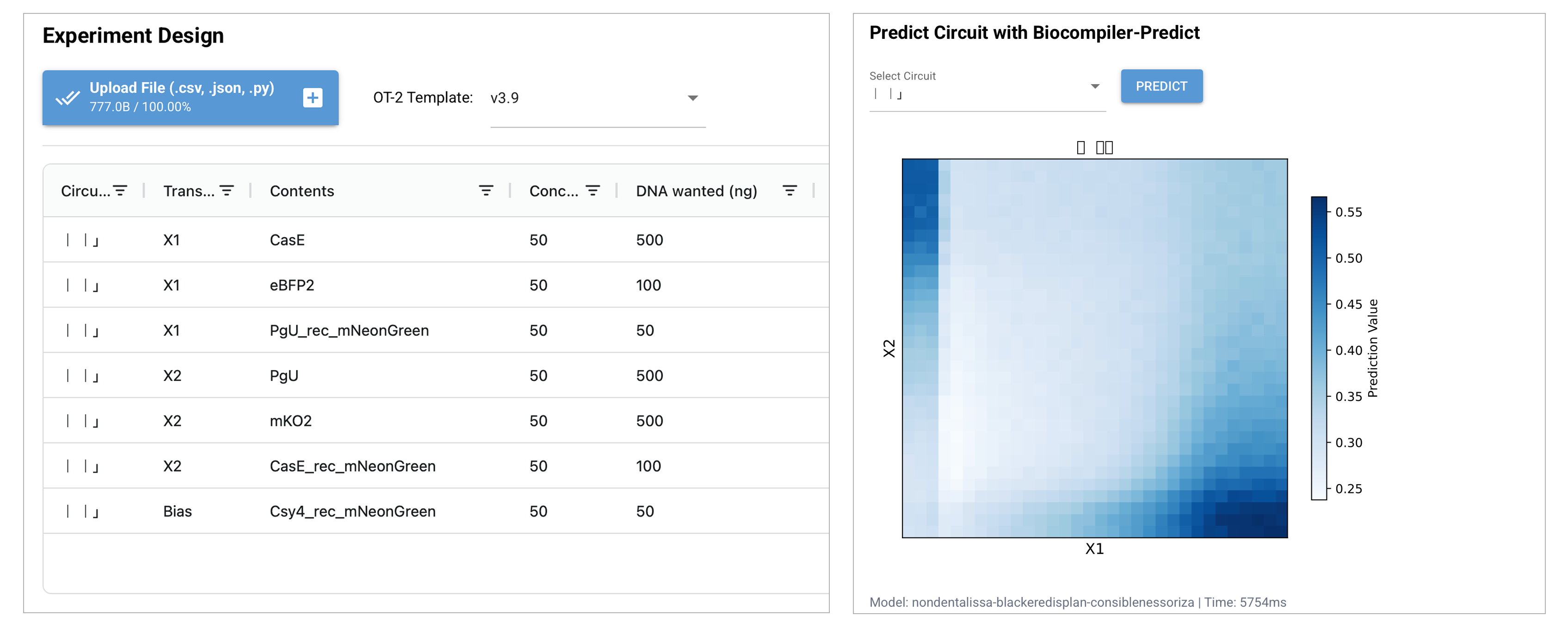
Task: Click the double-checkmark upload status icon
Action: (x=68, y=98)
